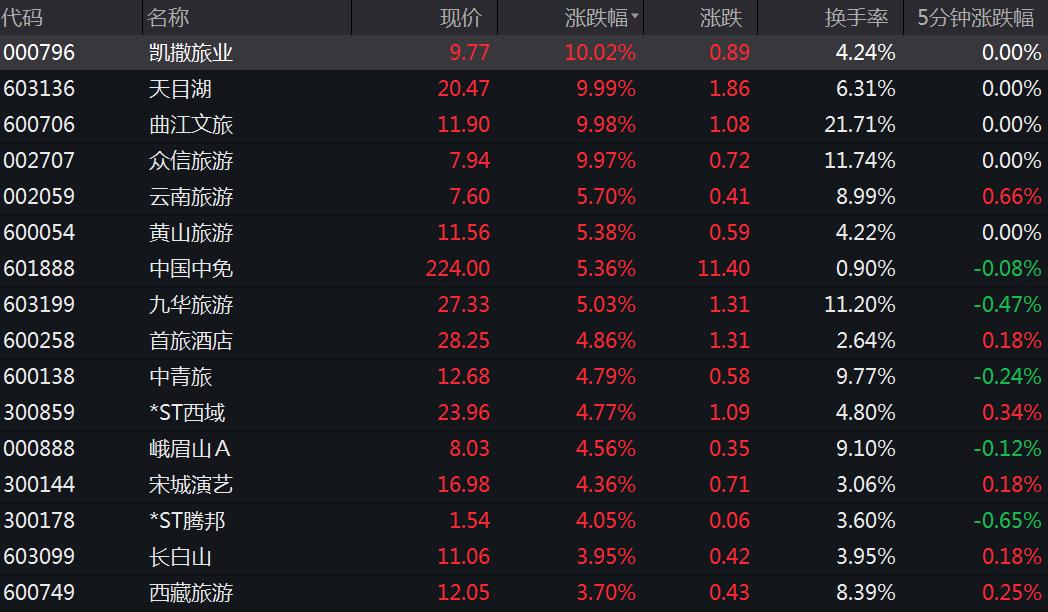The width and height of the screenshot is (1048, 612).
Task: Select the *ST西域 stock row
Action: [x=524, y=412]
